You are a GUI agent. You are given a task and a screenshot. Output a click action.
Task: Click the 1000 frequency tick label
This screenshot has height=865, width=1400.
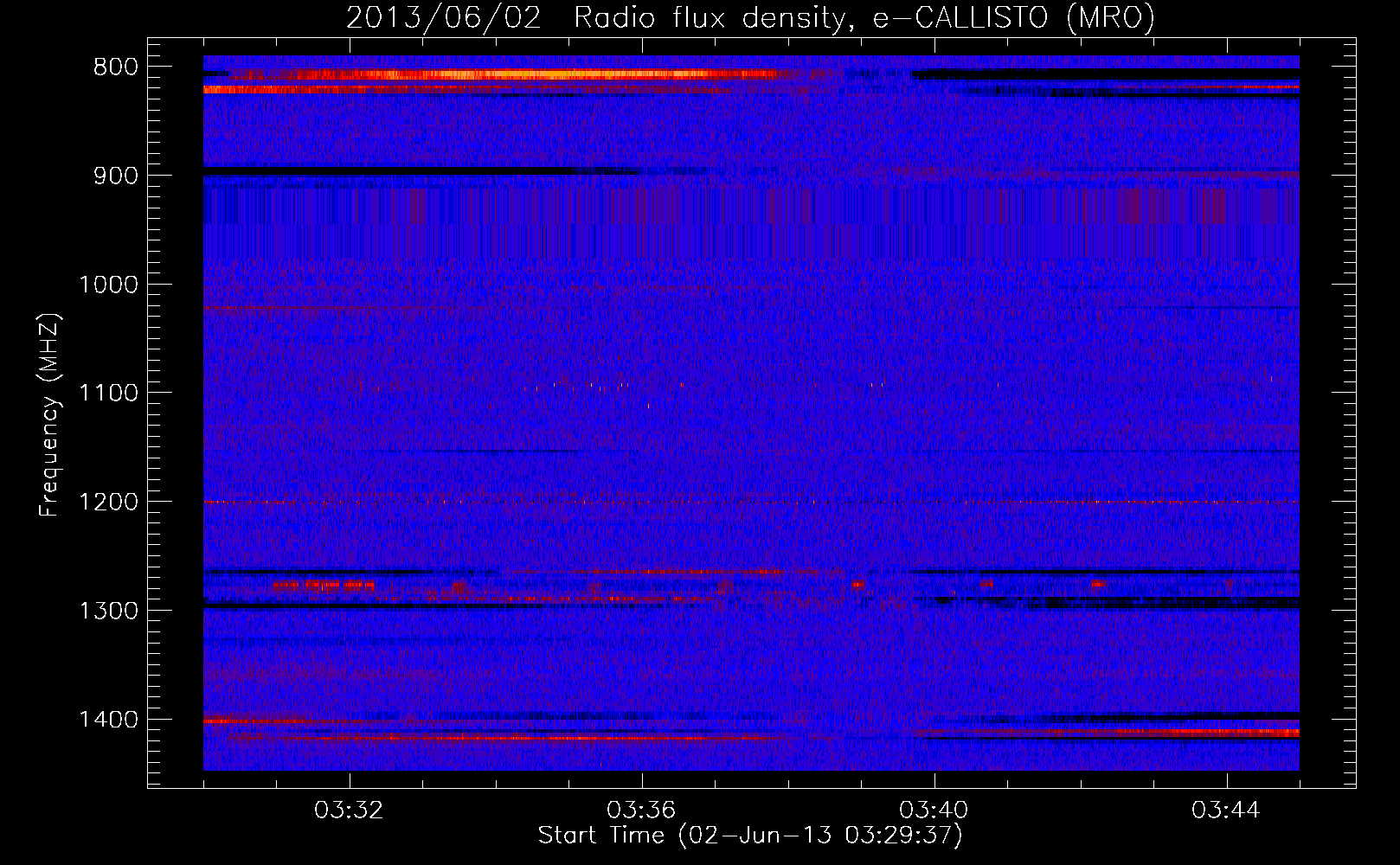108,285
